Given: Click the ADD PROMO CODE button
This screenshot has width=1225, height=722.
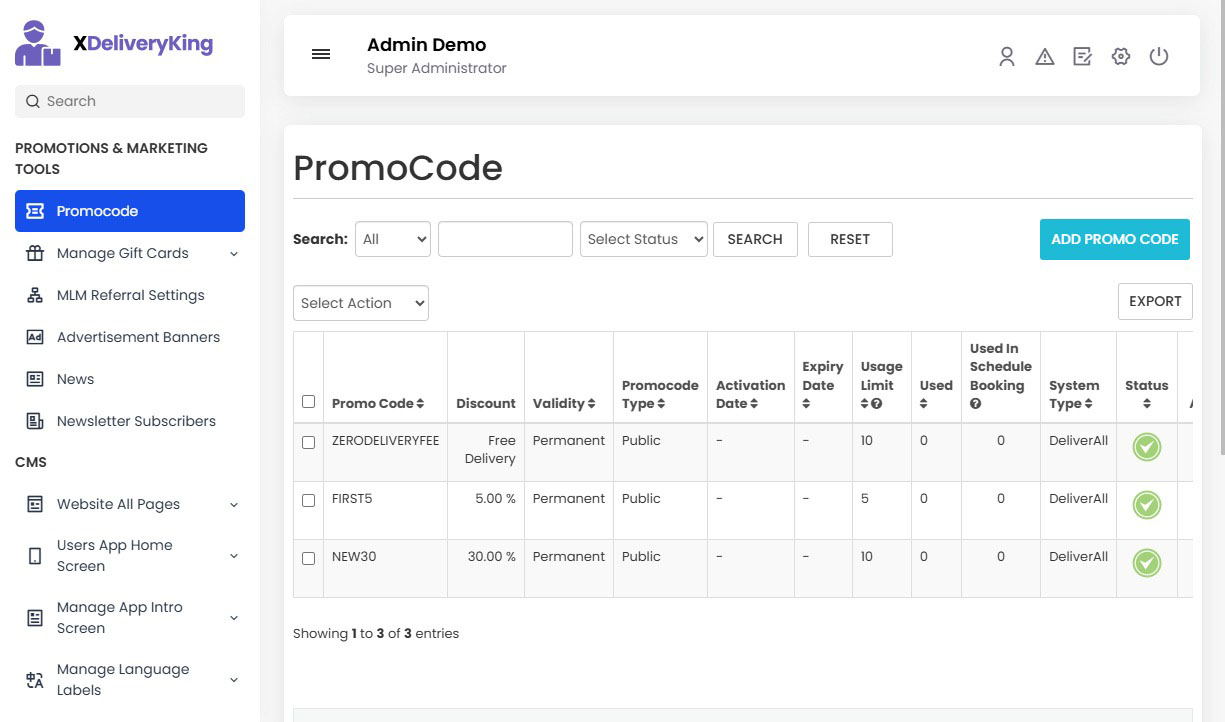Looking at the screenshot, I should [x=1114, y=239].
